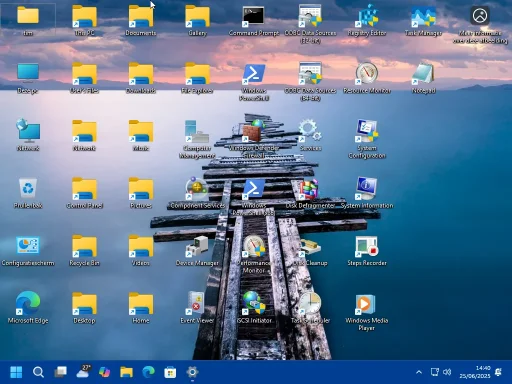512x384 pixels.
Task: Open the Gallery shortcut
Action: click(197, 19)
